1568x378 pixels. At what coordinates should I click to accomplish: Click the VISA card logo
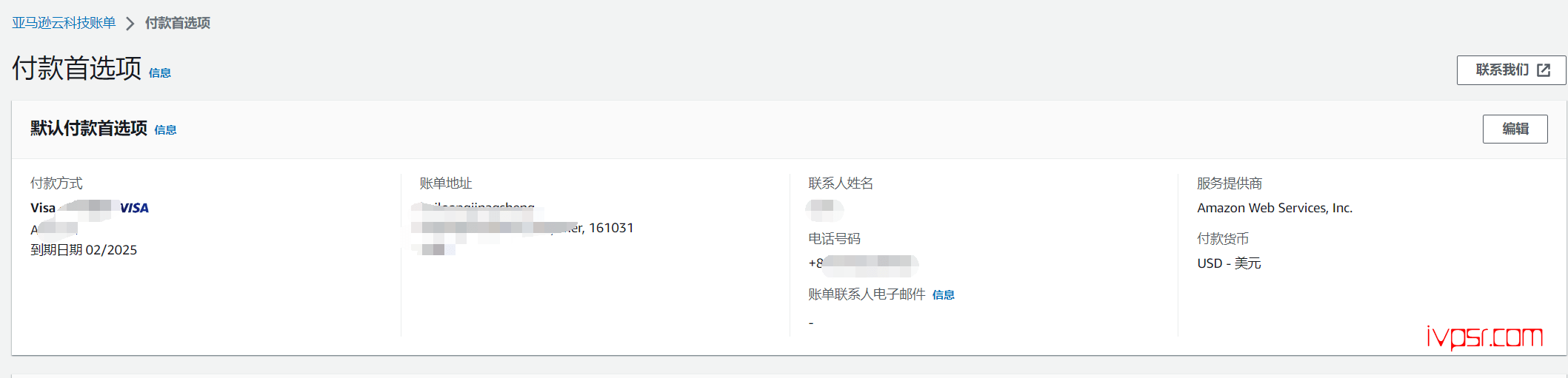point(135,208)
